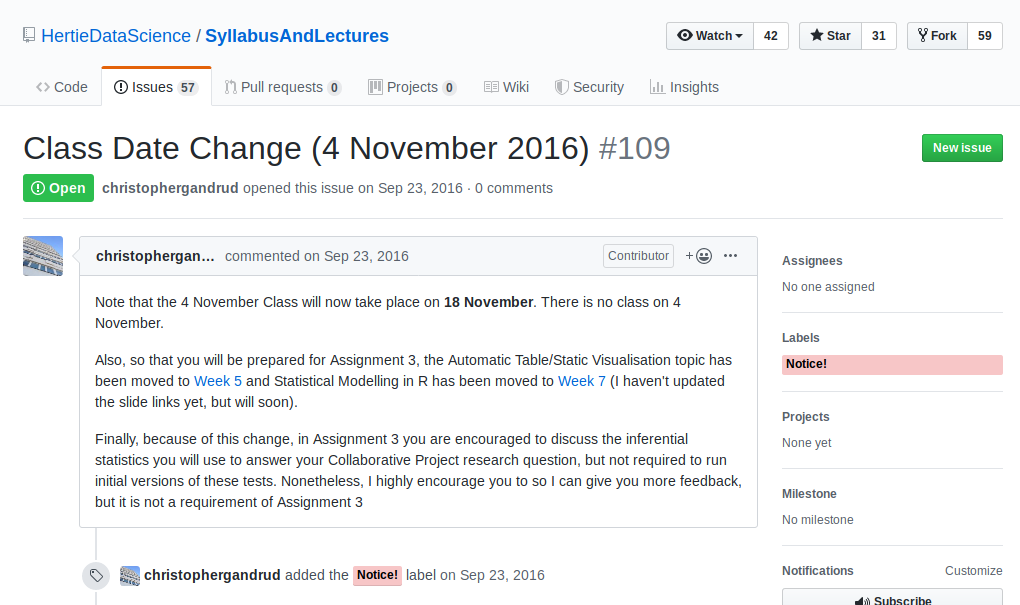Add emoji reaction to the comment
Screen dimensions: 1020x605
point(698,256)
